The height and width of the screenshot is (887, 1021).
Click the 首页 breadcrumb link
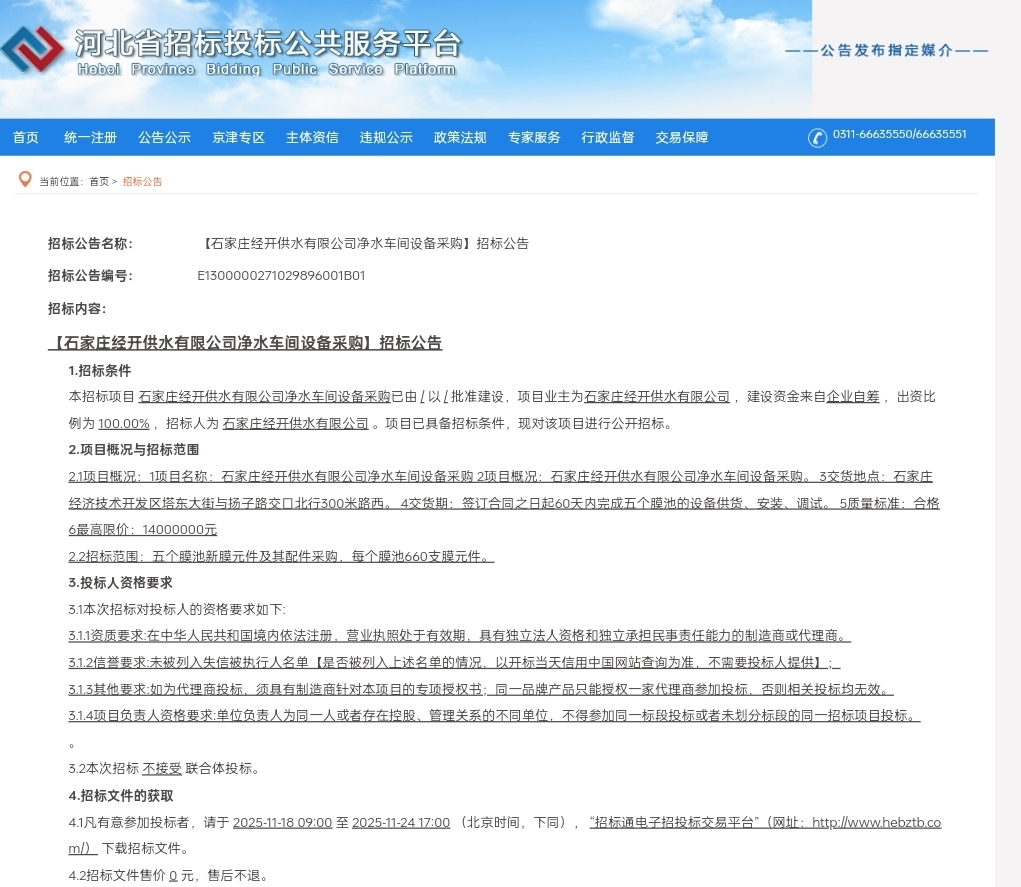[99, 182]
